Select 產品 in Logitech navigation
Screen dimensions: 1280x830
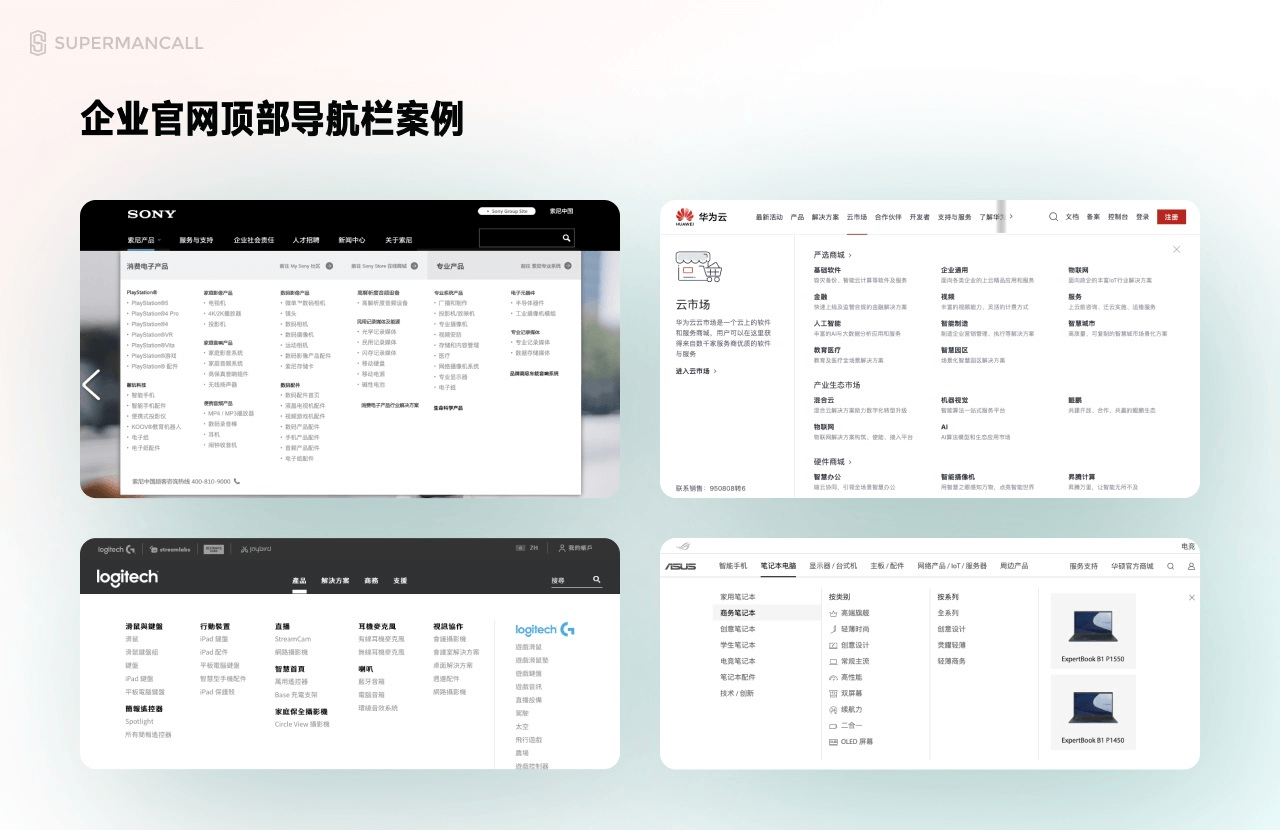[299, 580]
